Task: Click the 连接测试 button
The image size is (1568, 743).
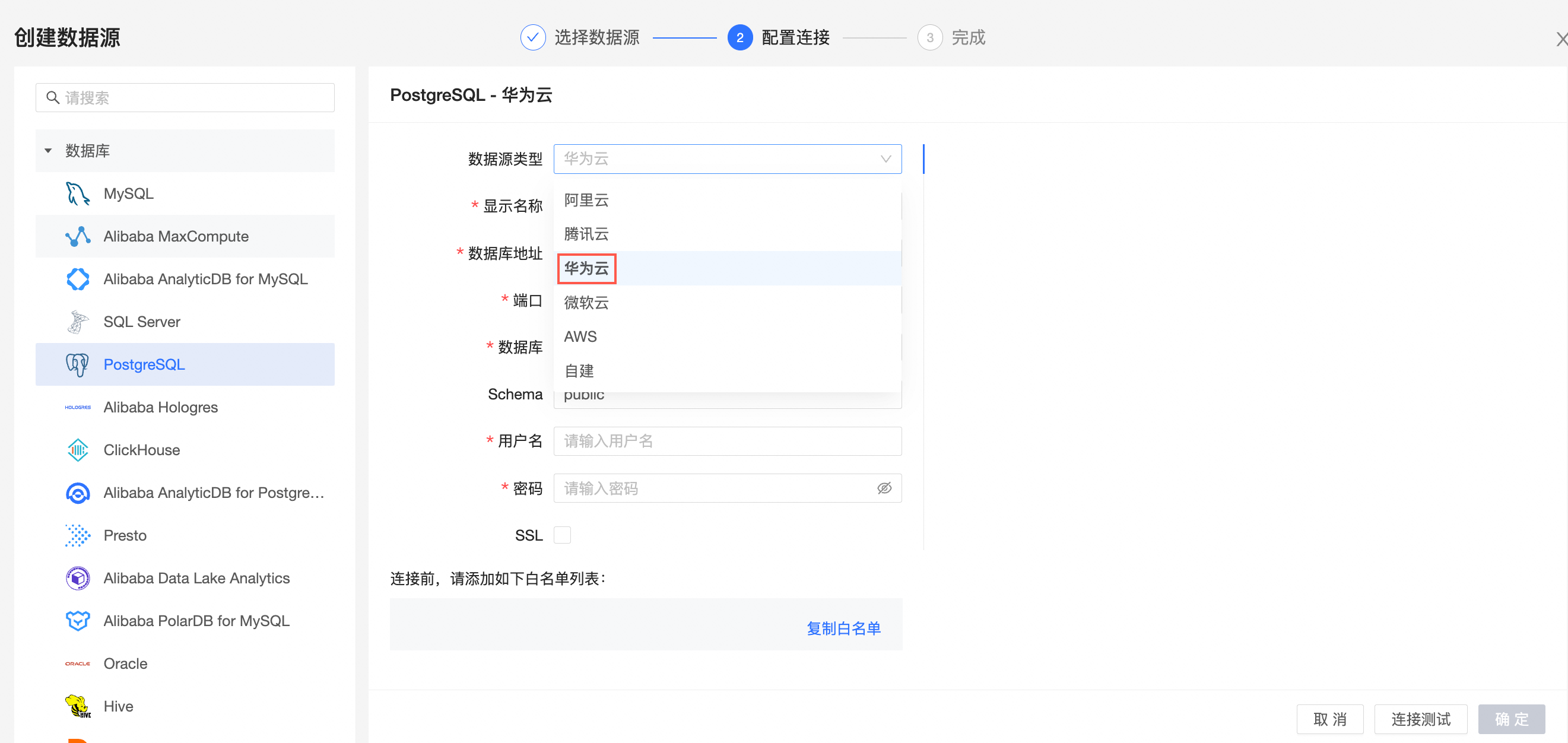Action: pyautogui.click(x=1421, y=719)
